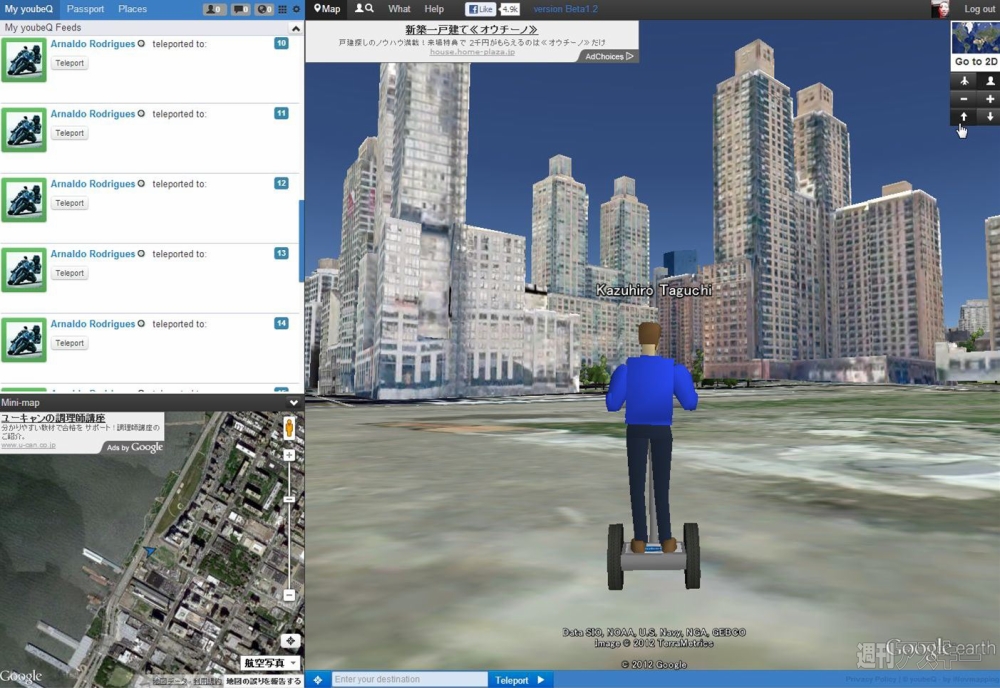The width and height of the screenshot is (1000, 688).
Task: Open the What menu item
Action: (399, 9)
